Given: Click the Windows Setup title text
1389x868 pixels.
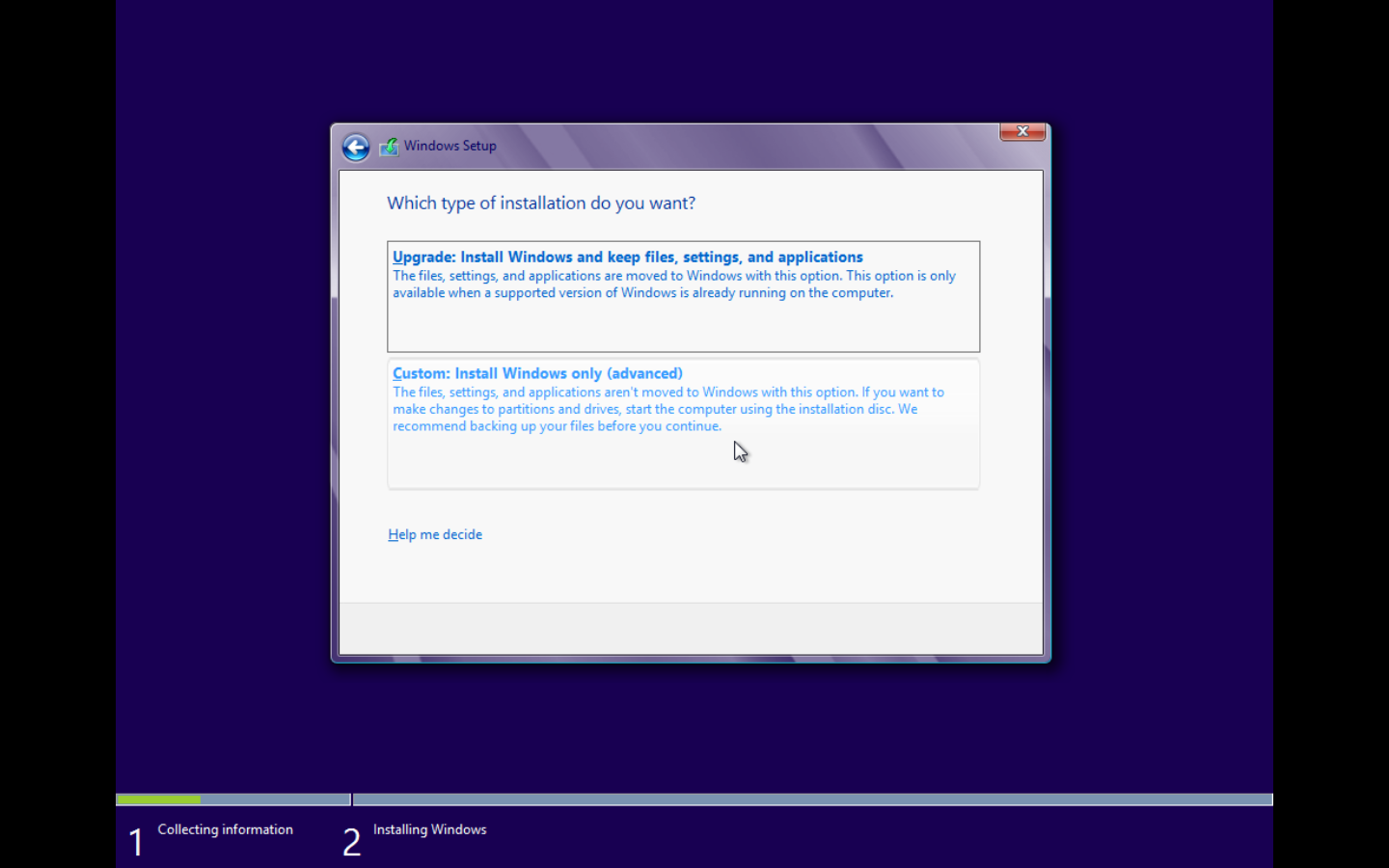Looking at the screenshot, I should coord(449,146).
